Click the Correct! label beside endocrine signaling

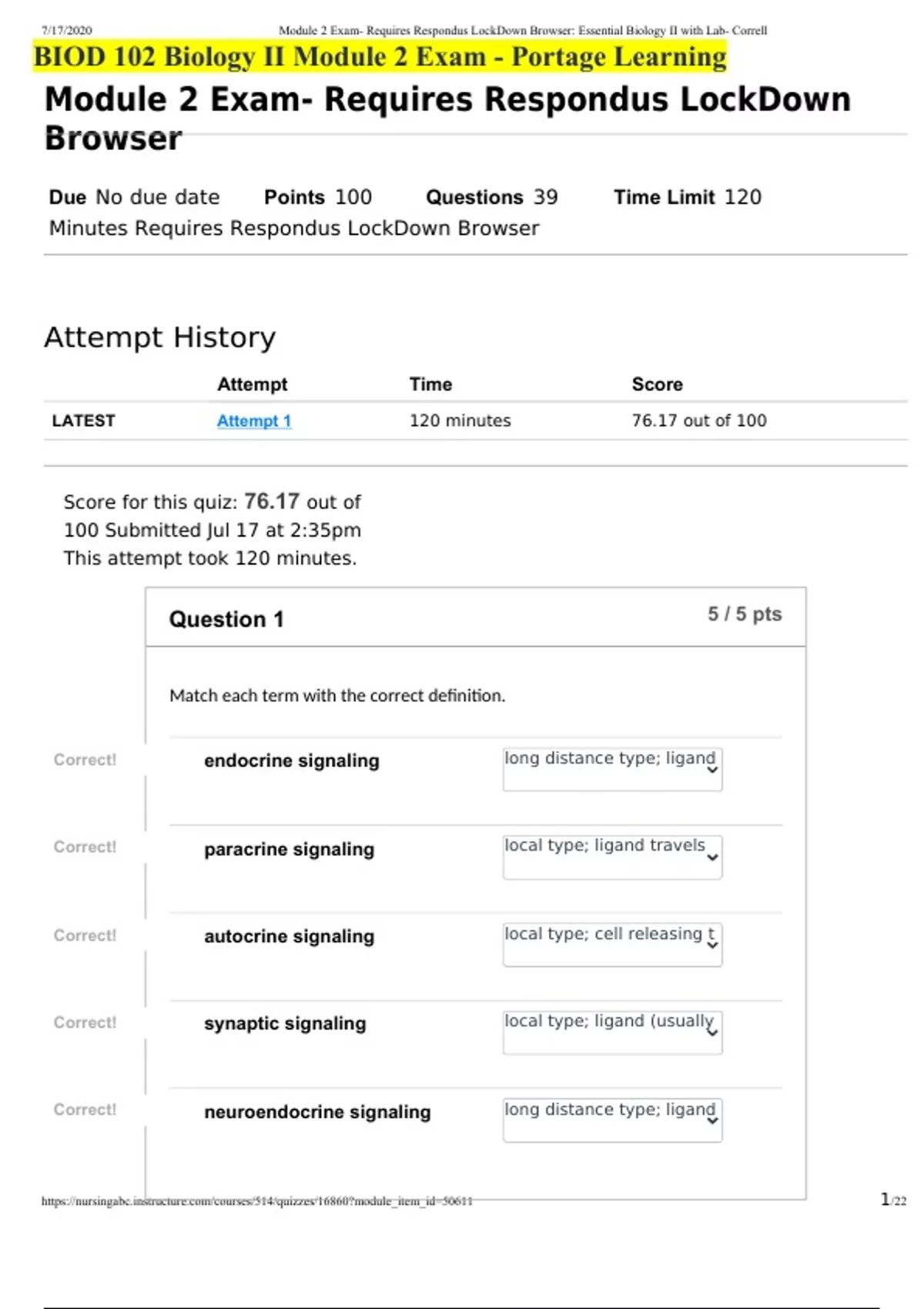pyautogui.click(x=85, y=760)
